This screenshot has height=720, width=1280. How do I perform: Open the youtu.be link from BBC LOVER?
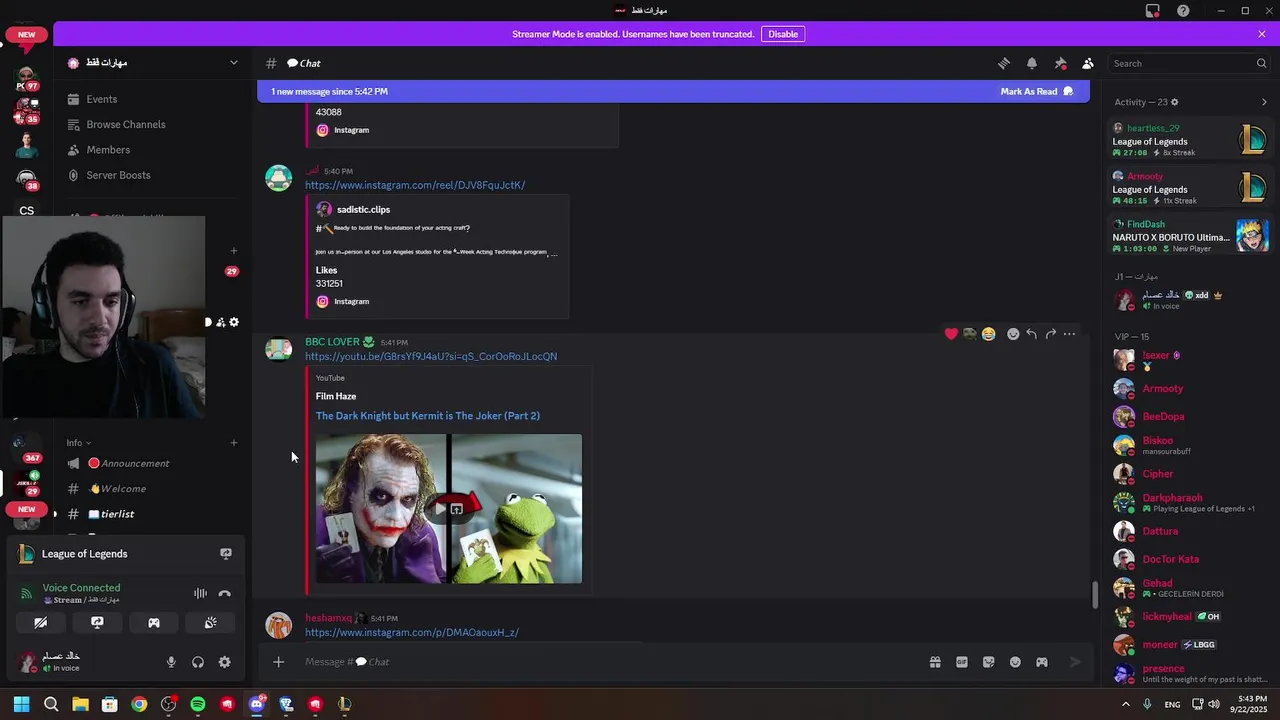point(431,356)
